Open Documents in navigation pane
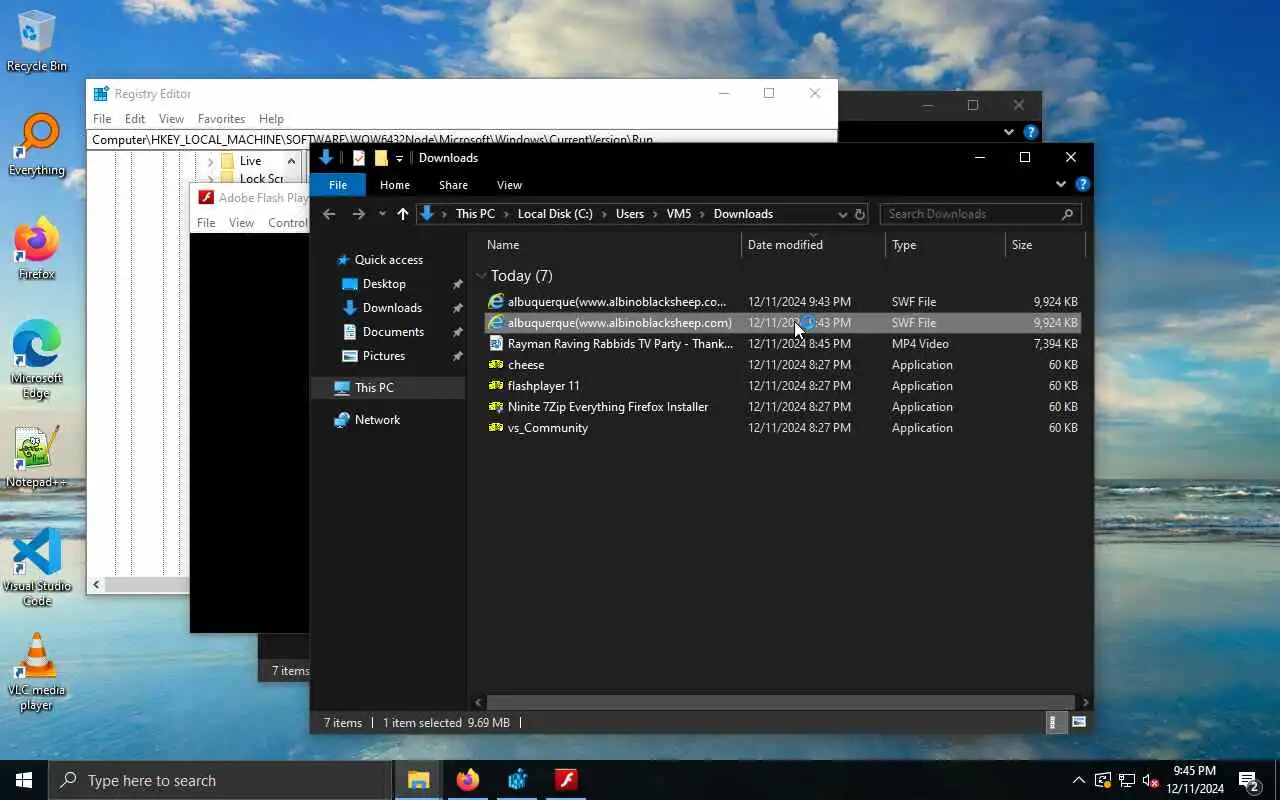The width and height of the screenshot is (1280, 800). 393,332
